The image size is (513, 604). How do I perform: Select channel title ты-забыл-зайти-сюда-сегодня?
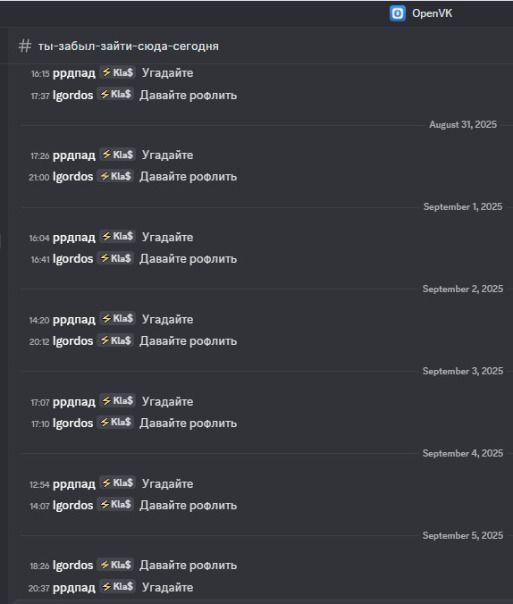tap(128, 46)
